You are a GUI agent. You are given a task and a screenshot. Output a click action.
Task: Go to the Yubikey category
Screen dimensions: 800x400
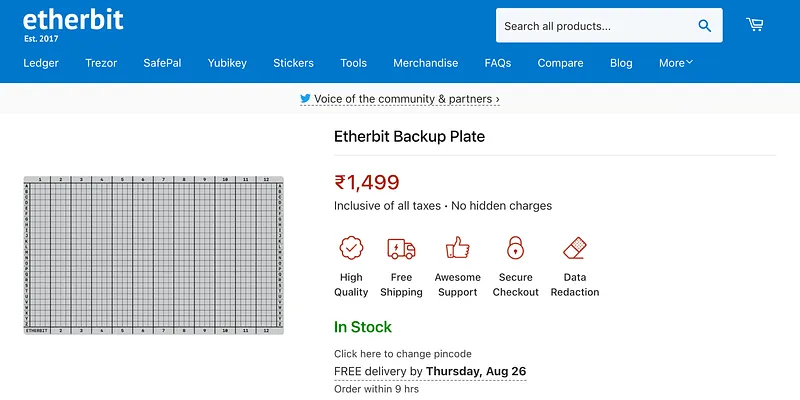[226, 63]
